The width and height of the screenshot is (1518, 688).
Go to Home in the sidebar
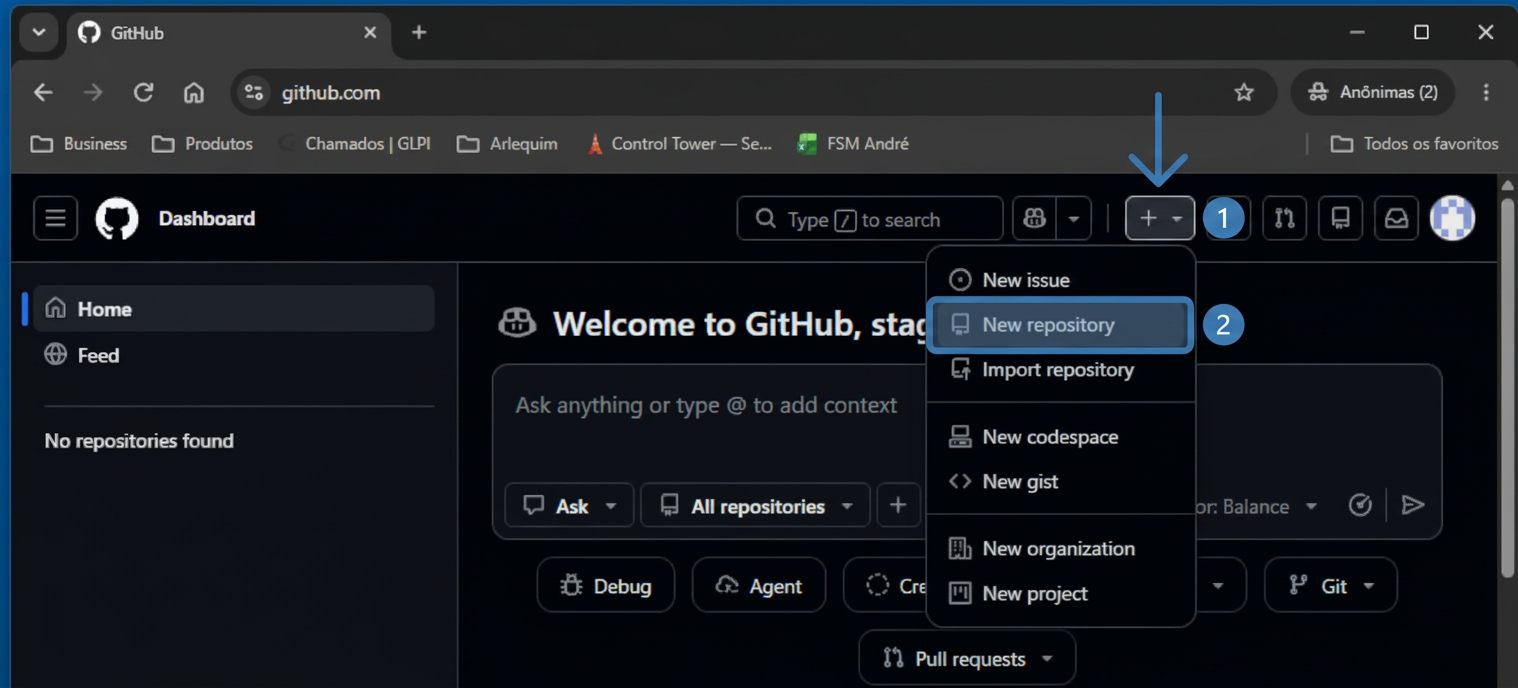click(x=234, y=309)
